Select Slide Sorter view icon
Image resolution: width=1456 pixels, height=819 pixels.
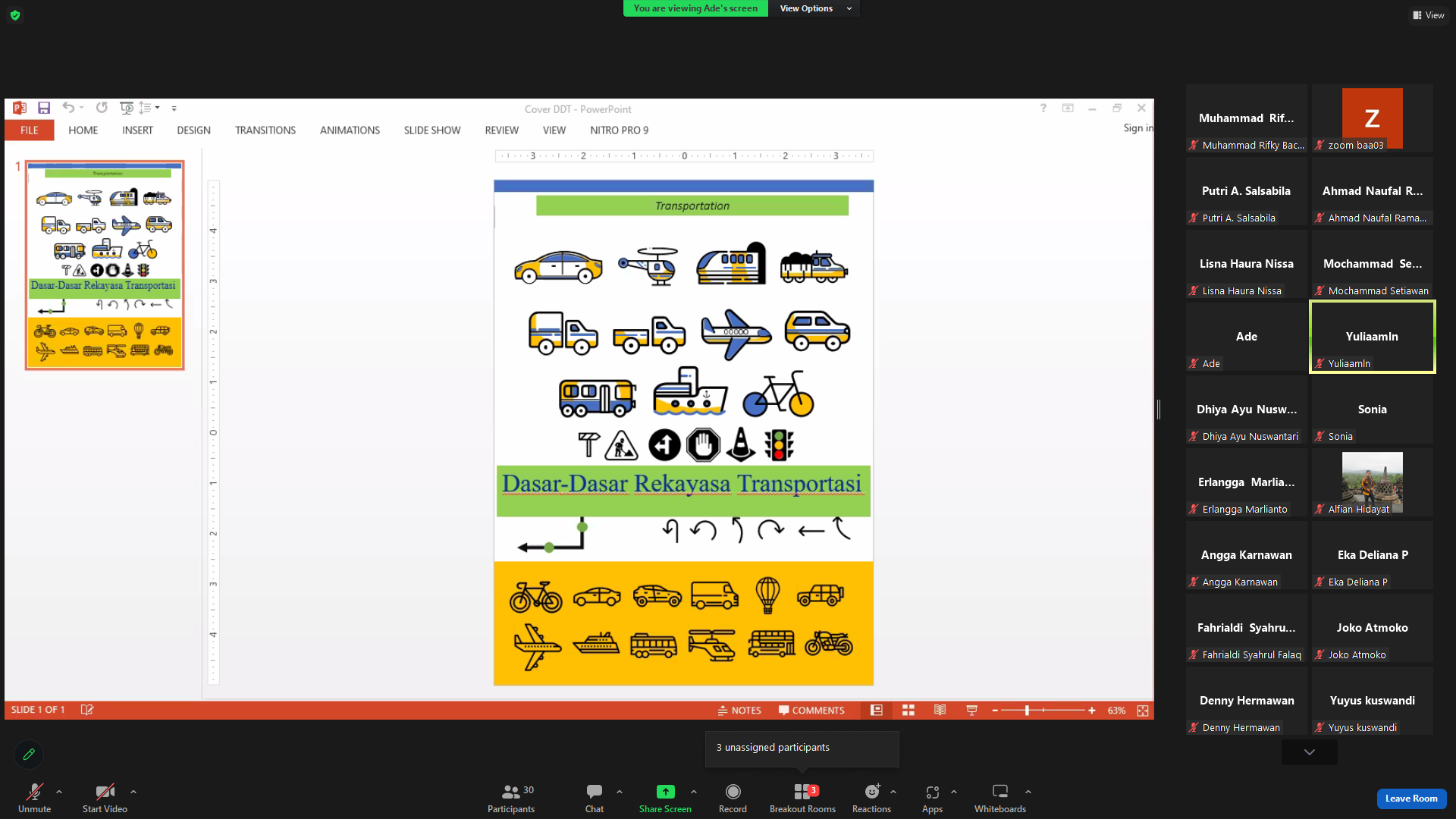(x=908, y=711)
